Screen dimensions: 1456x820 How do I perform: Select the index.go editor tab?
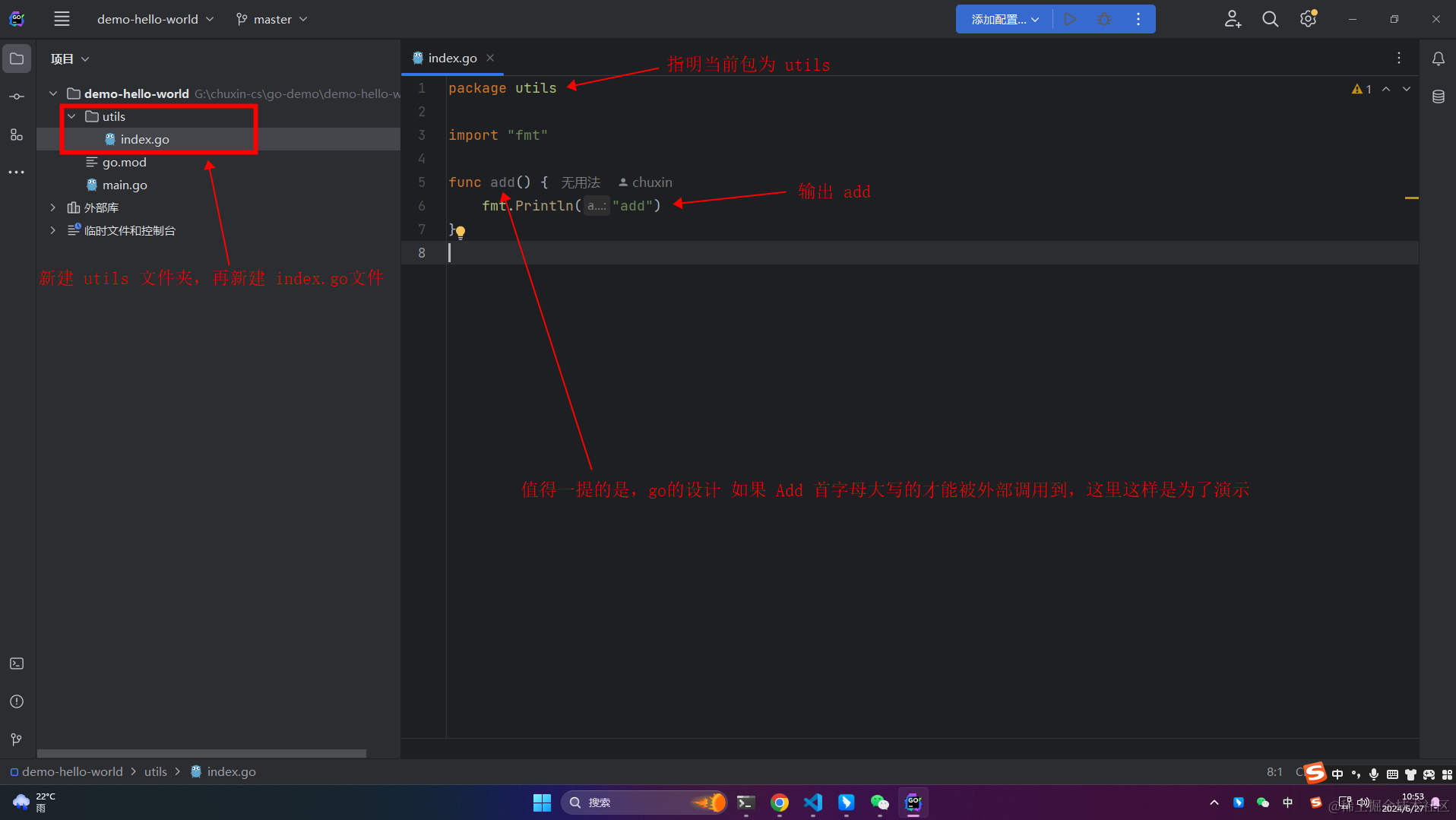[x=451, y=57]
